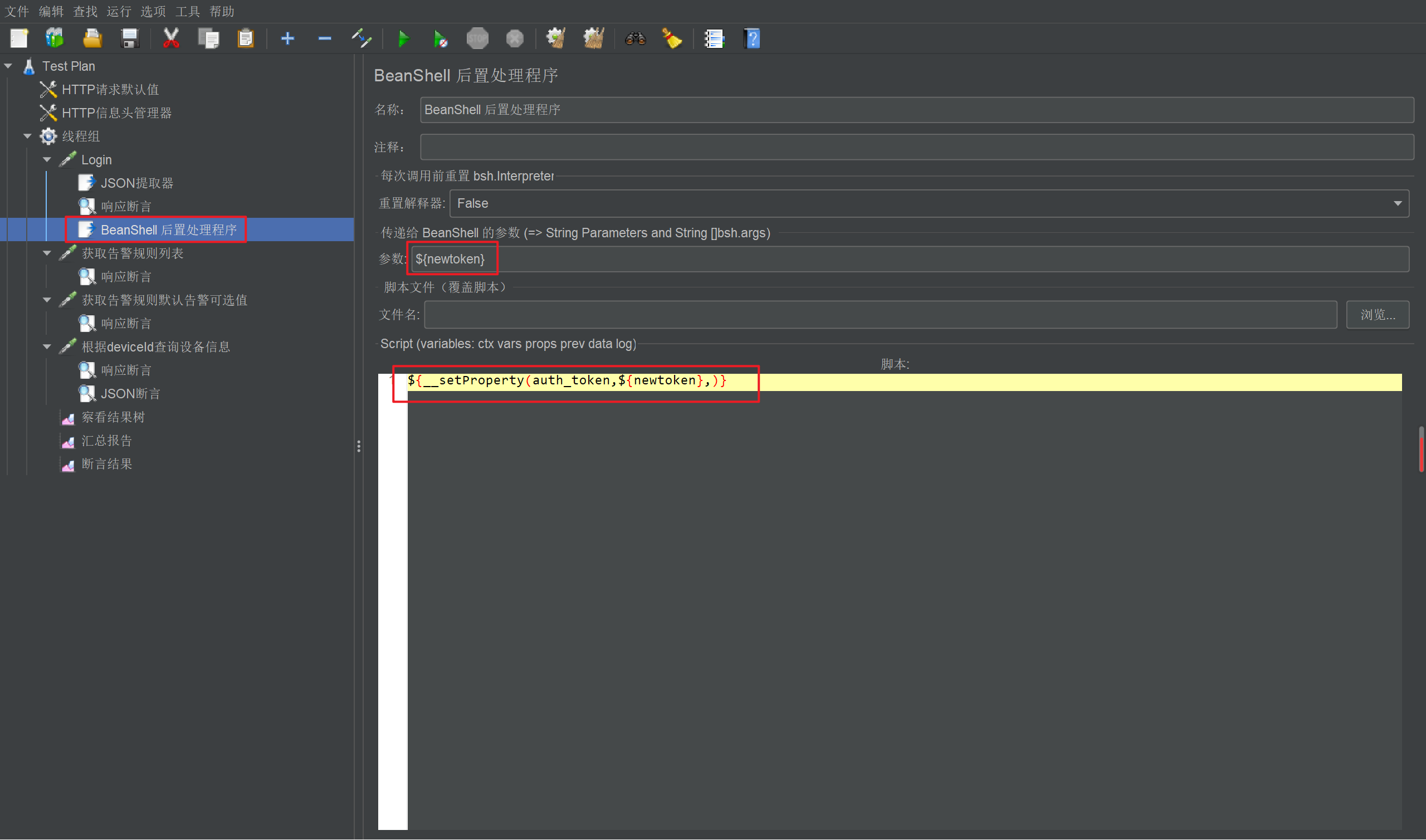Select 根据deviceId查询设备信息 sampler label
Viewport: 1426px width, 840px height.
pos(155,347)
